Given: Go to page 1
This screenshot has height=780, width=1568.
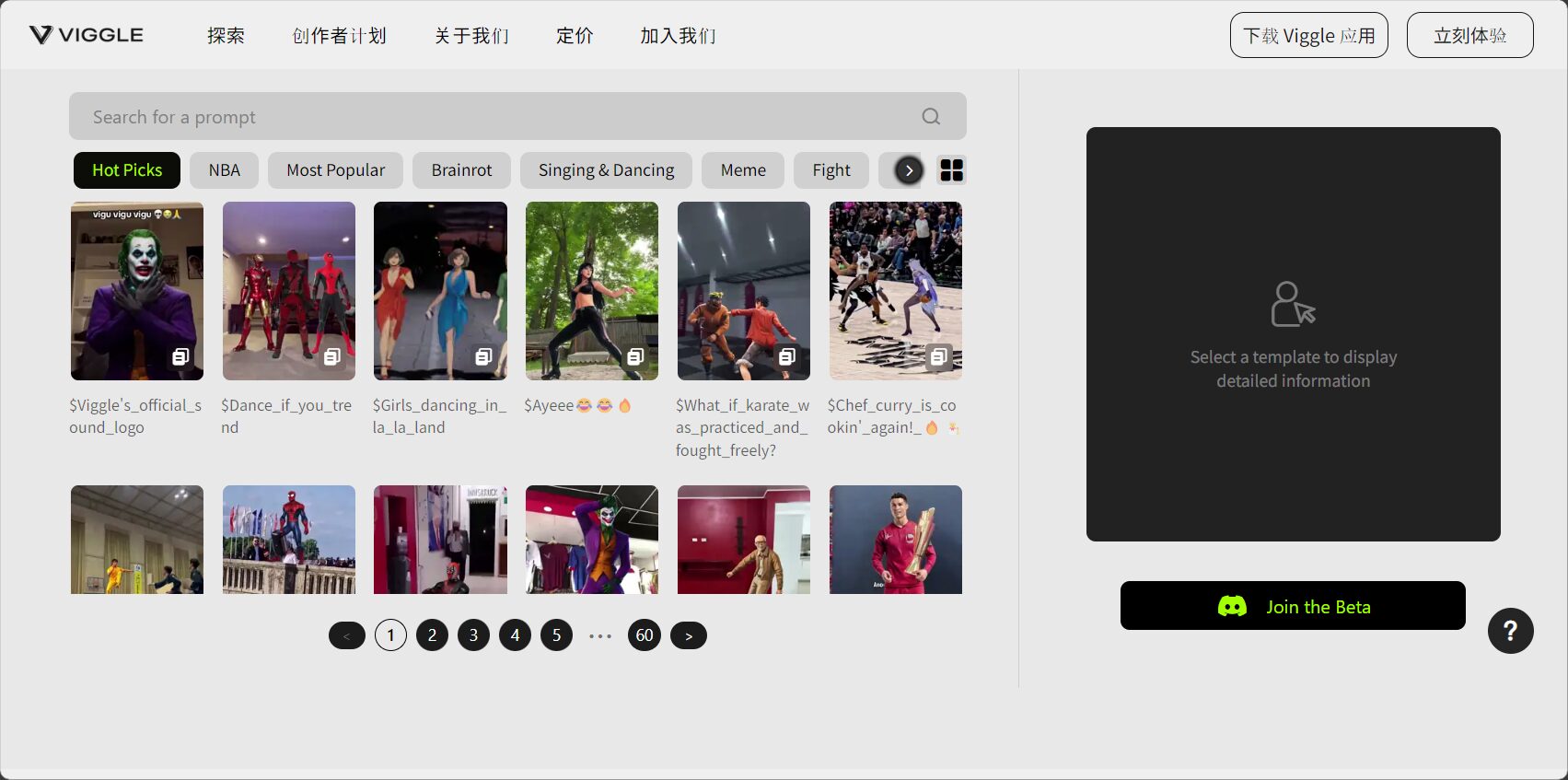Looking at the screenshot, I should tap(390, 635).
